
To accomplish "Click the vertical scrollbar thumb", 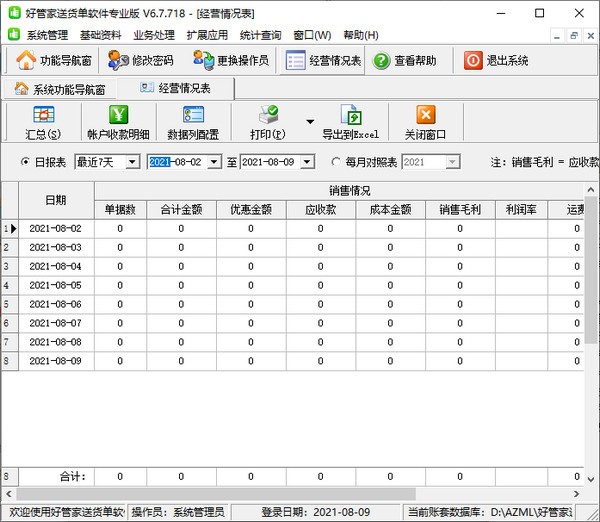I will [x=590, y=270].
